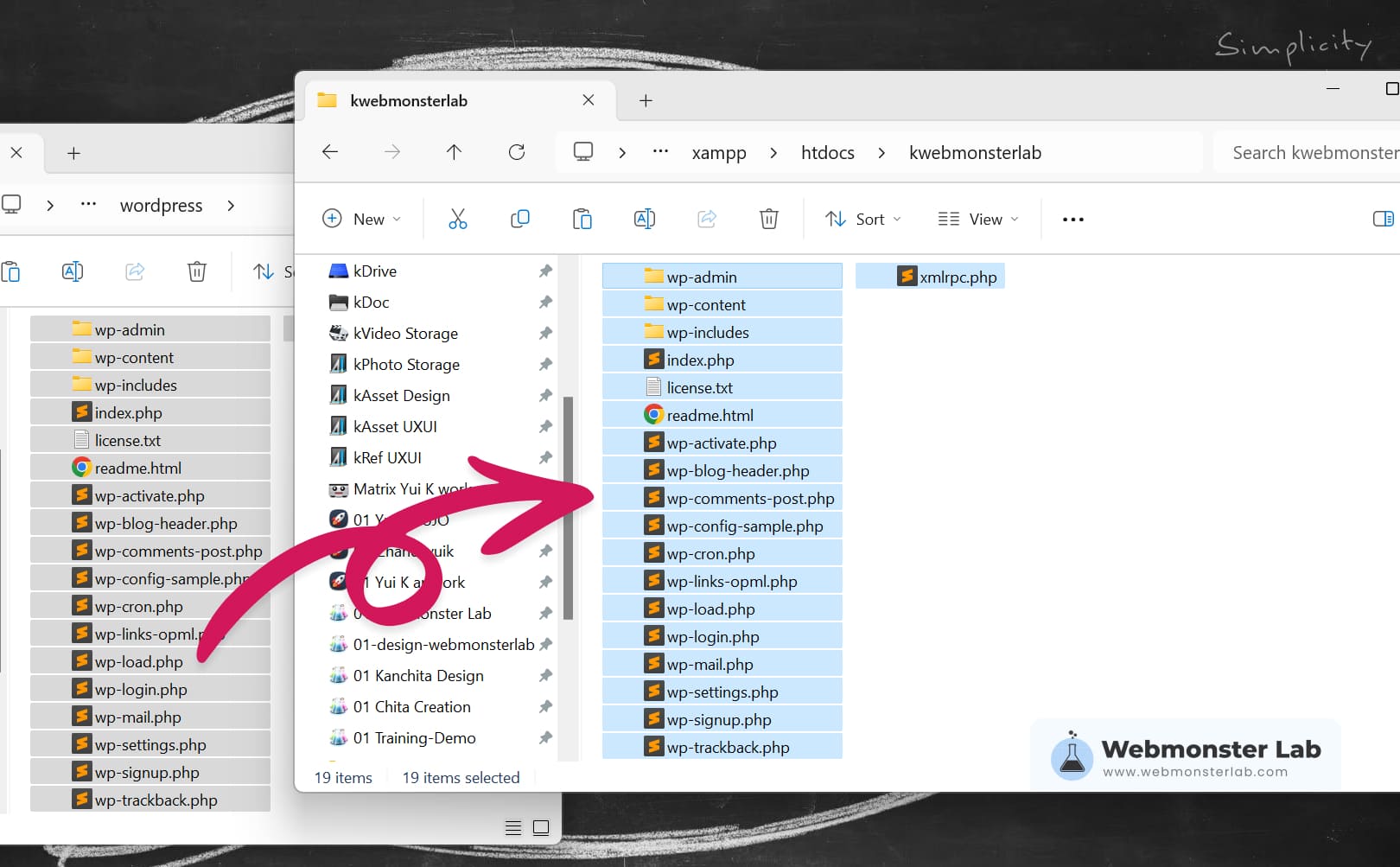Open the New dropdown menu
The height and width of the screenshot is (867, 1400).
pyautogui.click(x=361, y=220)
